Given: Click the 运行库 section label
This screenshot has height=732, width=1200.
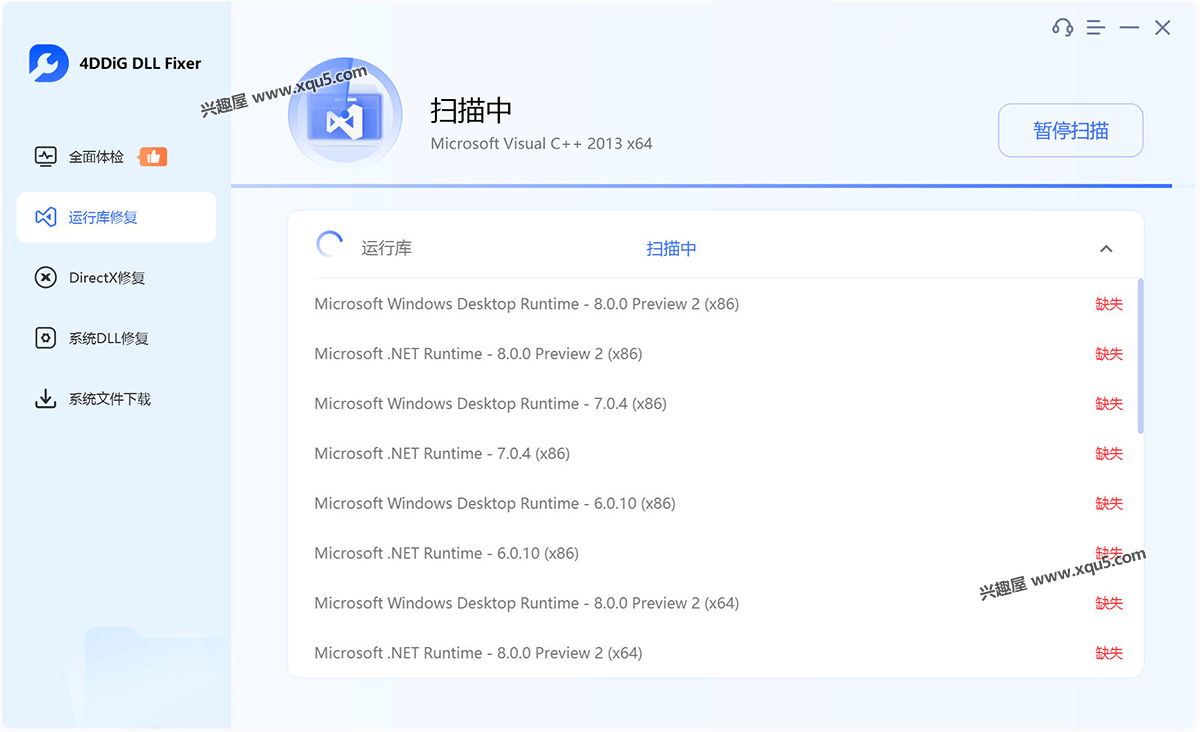Looking at the screenshot, I should (386, 249).
